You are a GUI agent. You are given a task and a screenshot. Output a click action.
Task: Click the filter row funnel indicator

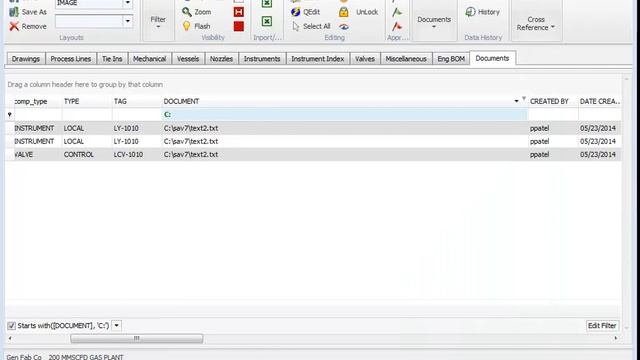9,115
